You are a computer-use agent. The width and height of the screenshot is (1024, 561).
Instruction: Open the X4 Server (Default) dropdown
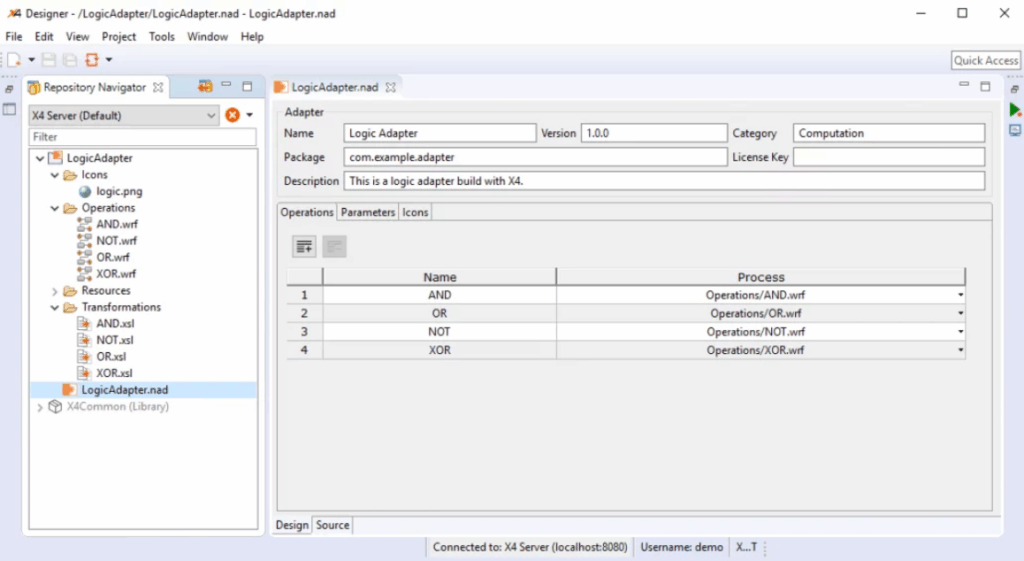(x=123, y=115)
